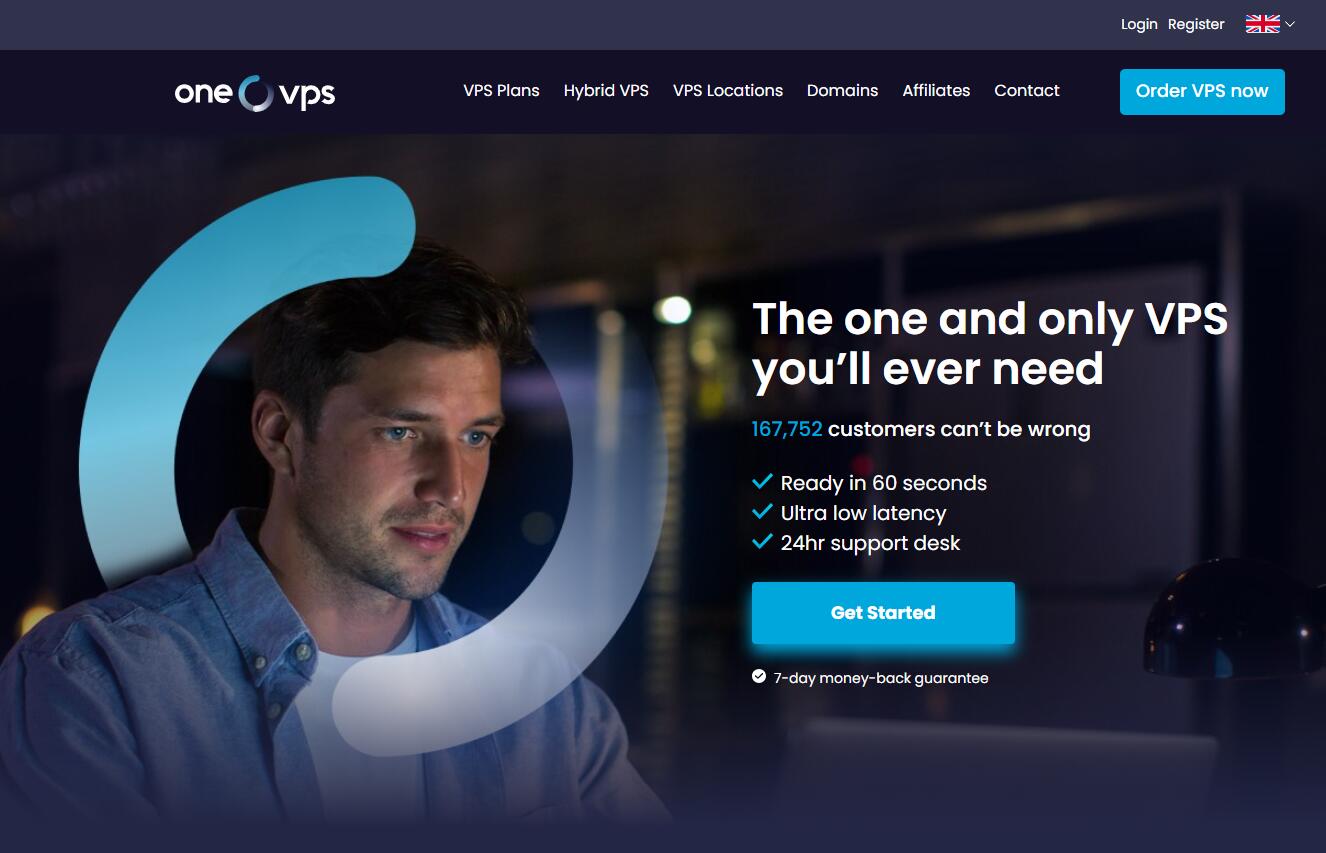1326x853 pixels.
Task: Click the UK flag language icon
Action: pyautogui.click(x=1262, y=24)
